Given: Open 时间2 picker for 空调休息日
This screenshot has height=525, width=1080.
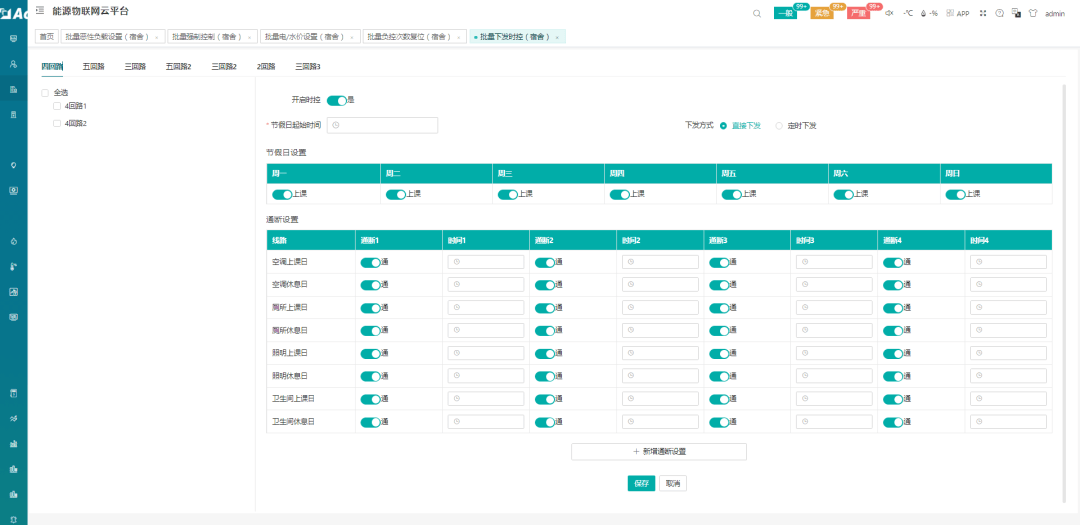Looking at the screenshot, I should 660,285.
